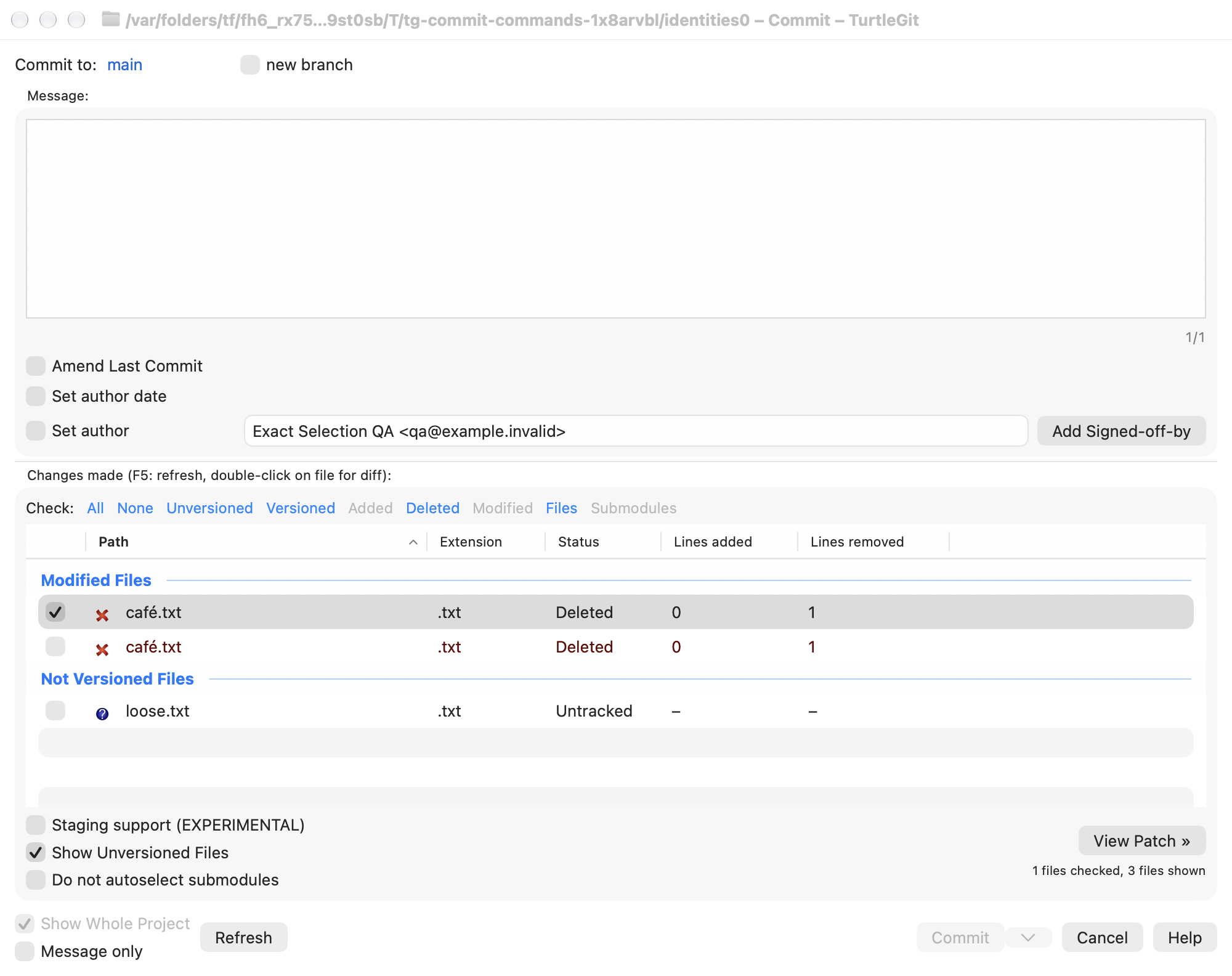Cancel the commit dialog
Screen dimensions: 1232x976
(x=1102, y=938)
